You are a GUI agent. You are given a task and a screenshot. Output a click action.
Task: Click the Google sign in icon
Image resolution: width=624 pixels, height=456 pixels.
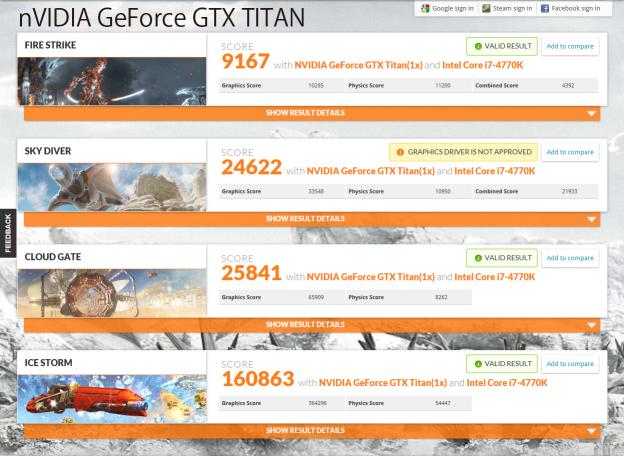coord(425,8)
